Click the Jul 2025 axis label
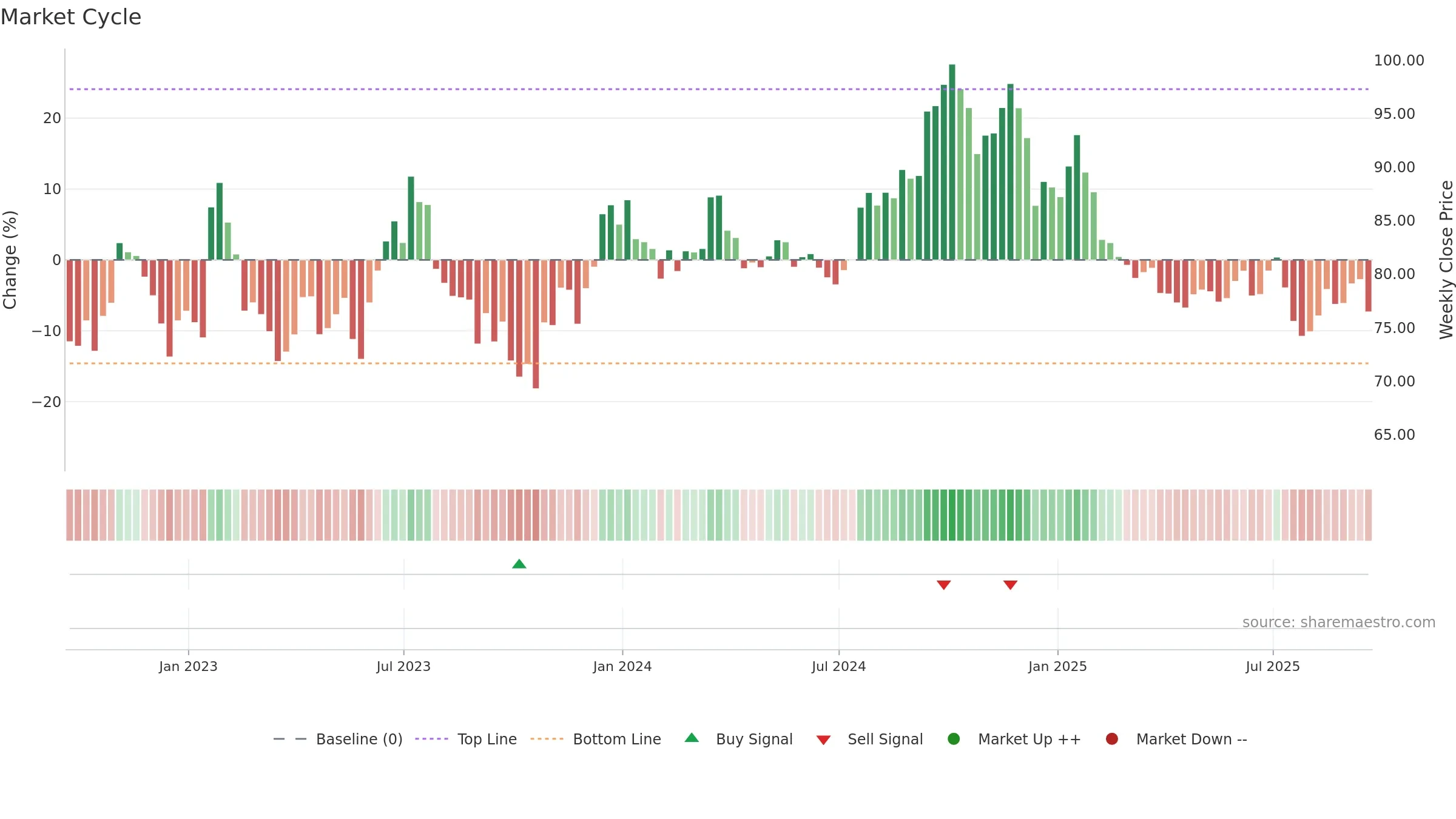The image size is (1456, 819). (1273, 667)
